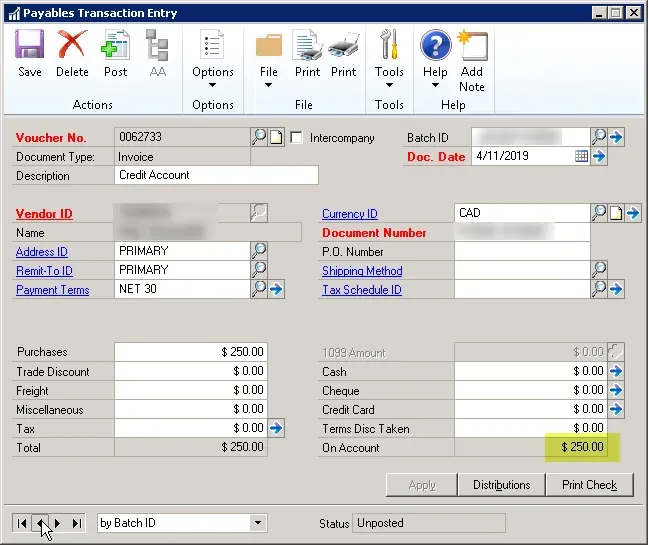Click the Add Note icon
The width and height of the screenshot is (648, 545).
[471, 60]
